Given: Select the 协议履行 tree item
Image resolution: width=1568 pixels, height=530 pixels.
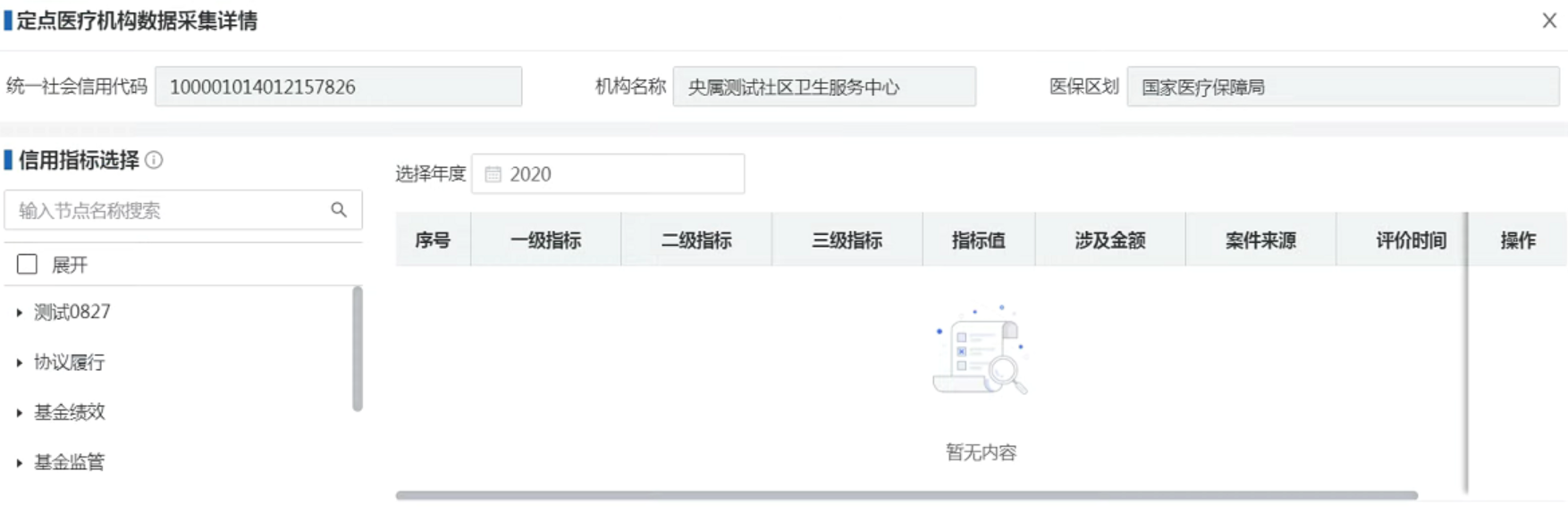Looking at the screenshot, I should 70,362.
